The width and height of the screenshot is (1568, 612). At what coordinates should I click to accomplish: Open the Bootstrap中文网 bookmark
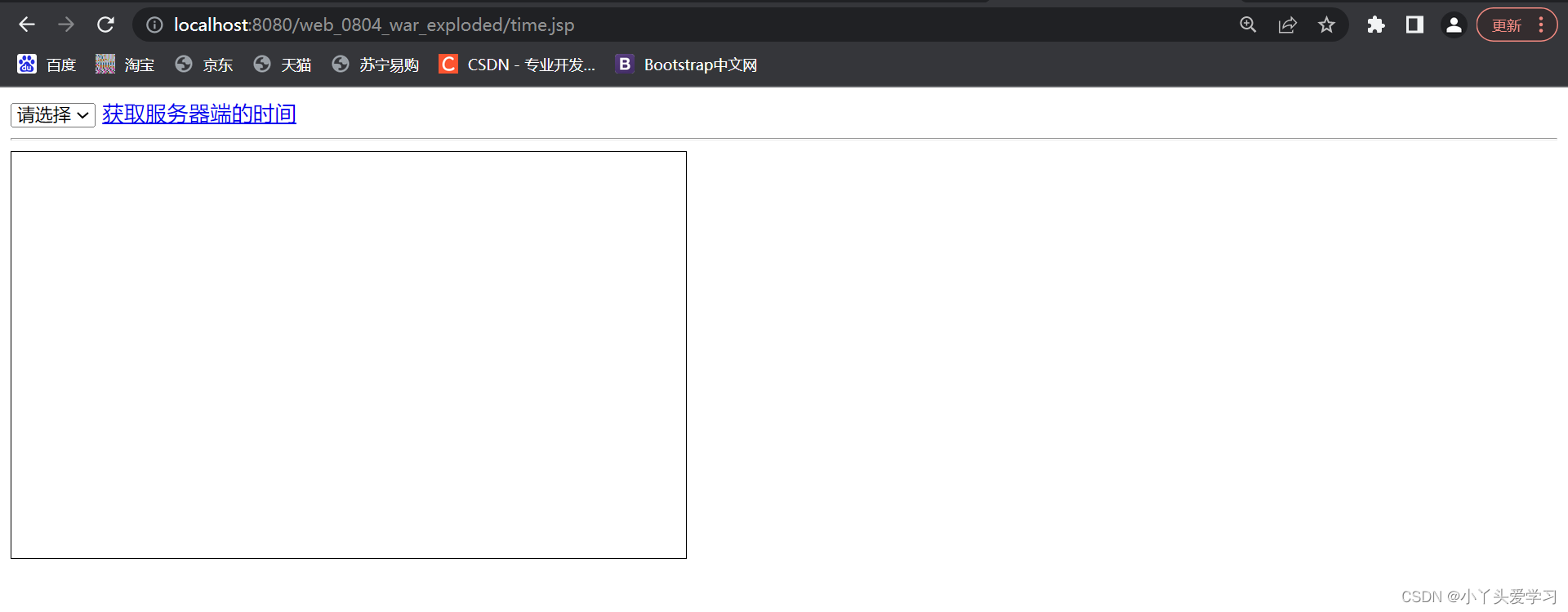(x=687, y=65)
